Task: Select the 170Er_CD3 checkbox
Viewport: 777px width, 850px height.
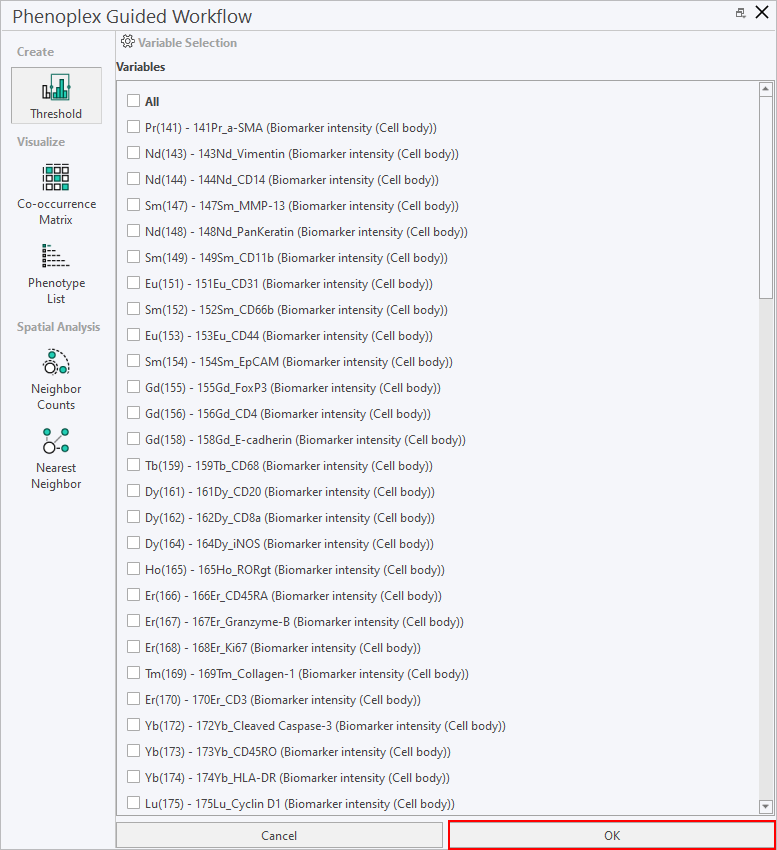Action: coord(133,699)
